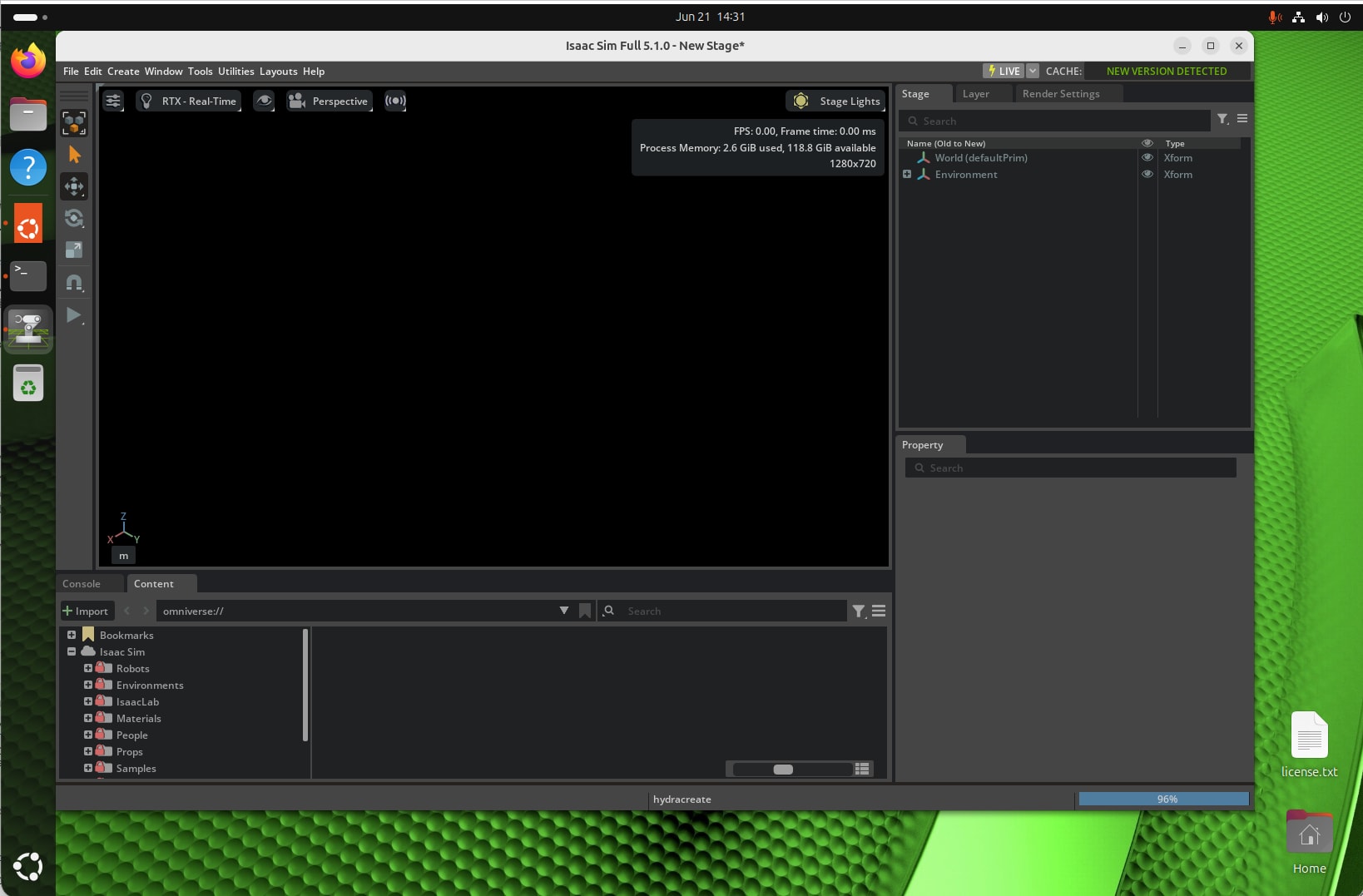Open the File menu

pos(71,72)
